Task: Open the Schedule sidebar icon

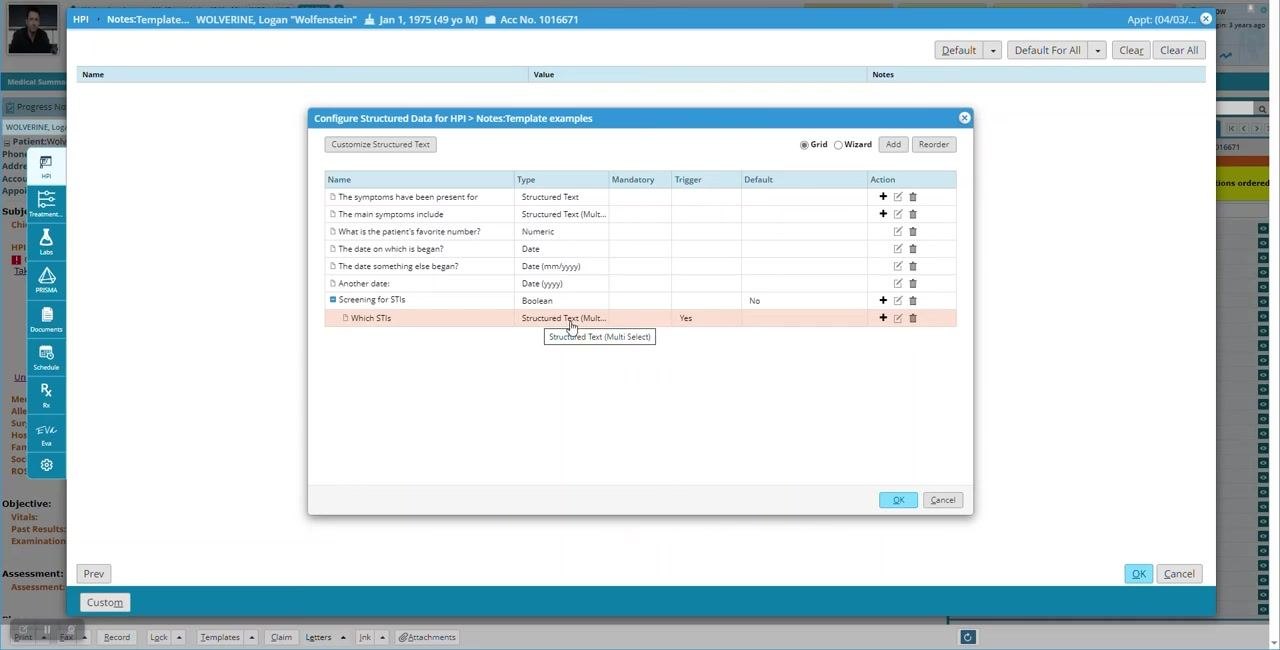Action: pyautogui.click(x=46, y=357)
